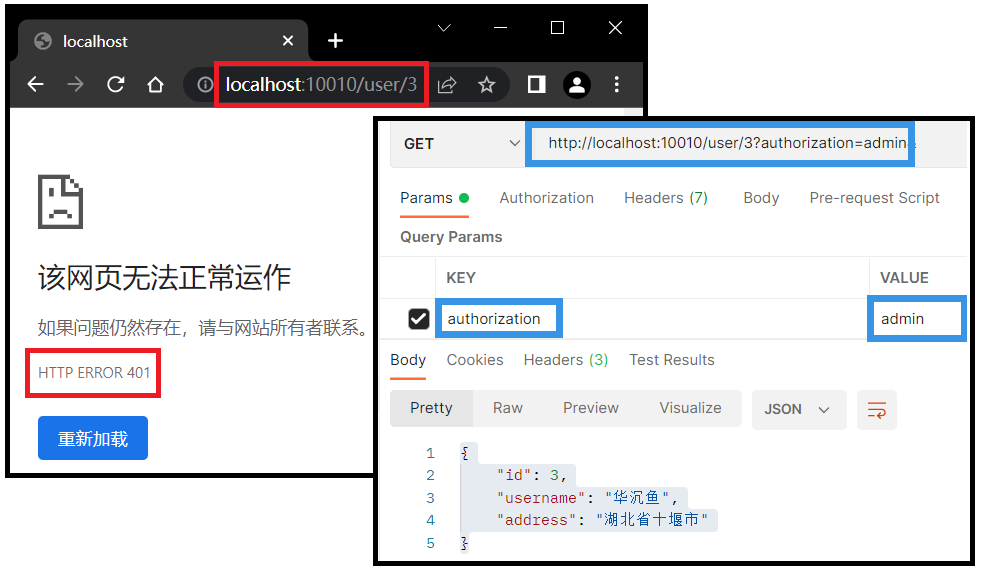Click the blue 重新加载 reload button
Screen dimensions: 981x571
[x=93, y=438]
